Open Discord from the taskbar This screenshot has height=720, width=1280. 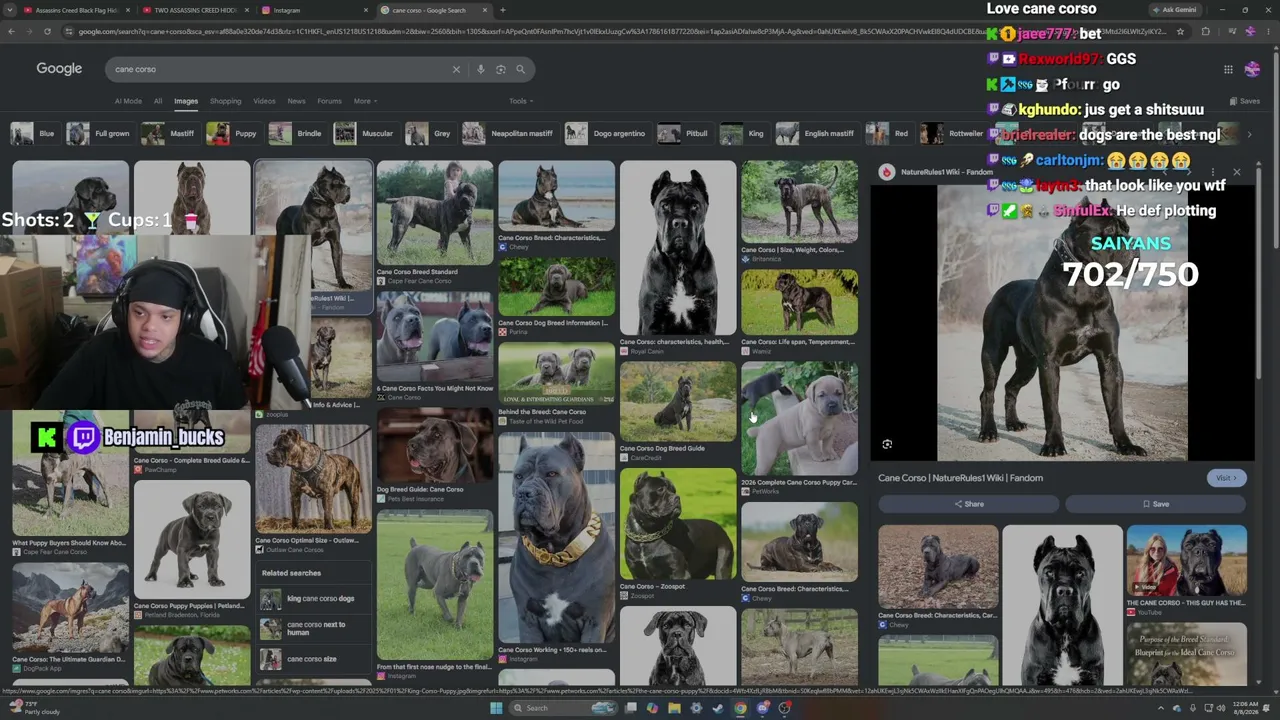tap(762, 708)
